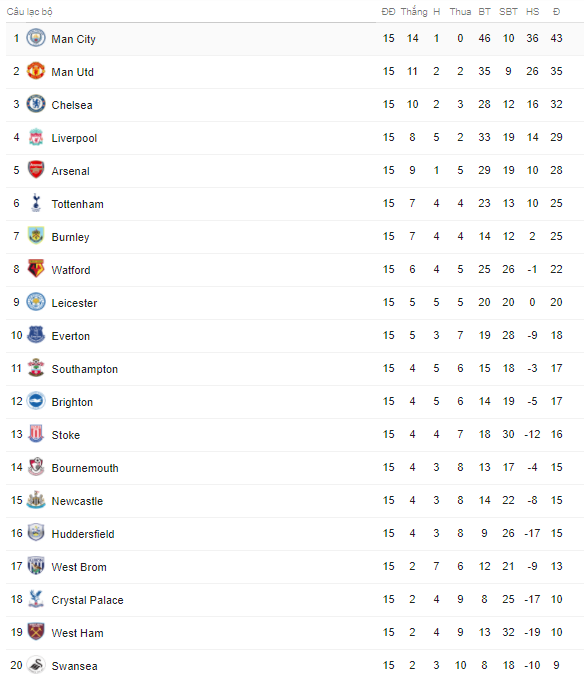Viewport: 584px width, 679px height.
Task: Click the Everton club crest
Action: click(36, 335)
